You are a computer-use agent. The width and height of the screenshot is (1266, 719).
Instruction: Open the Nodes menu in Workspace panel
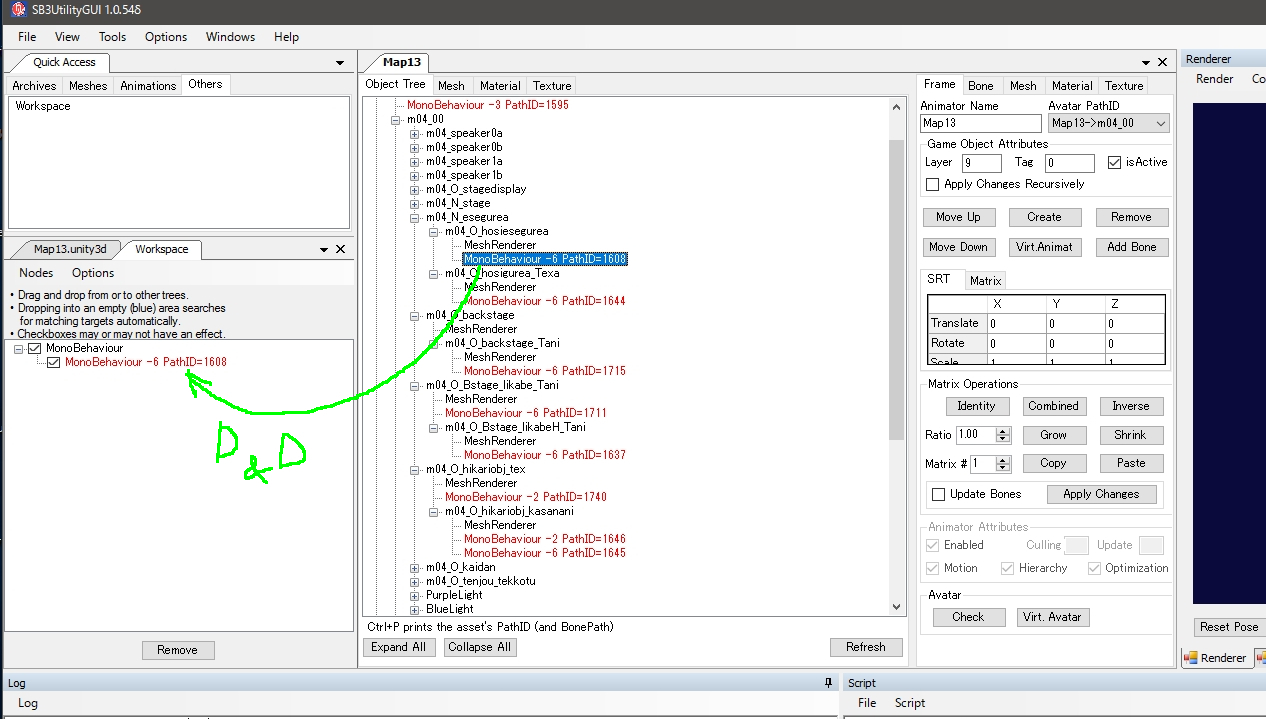click(x=36, y=273)
